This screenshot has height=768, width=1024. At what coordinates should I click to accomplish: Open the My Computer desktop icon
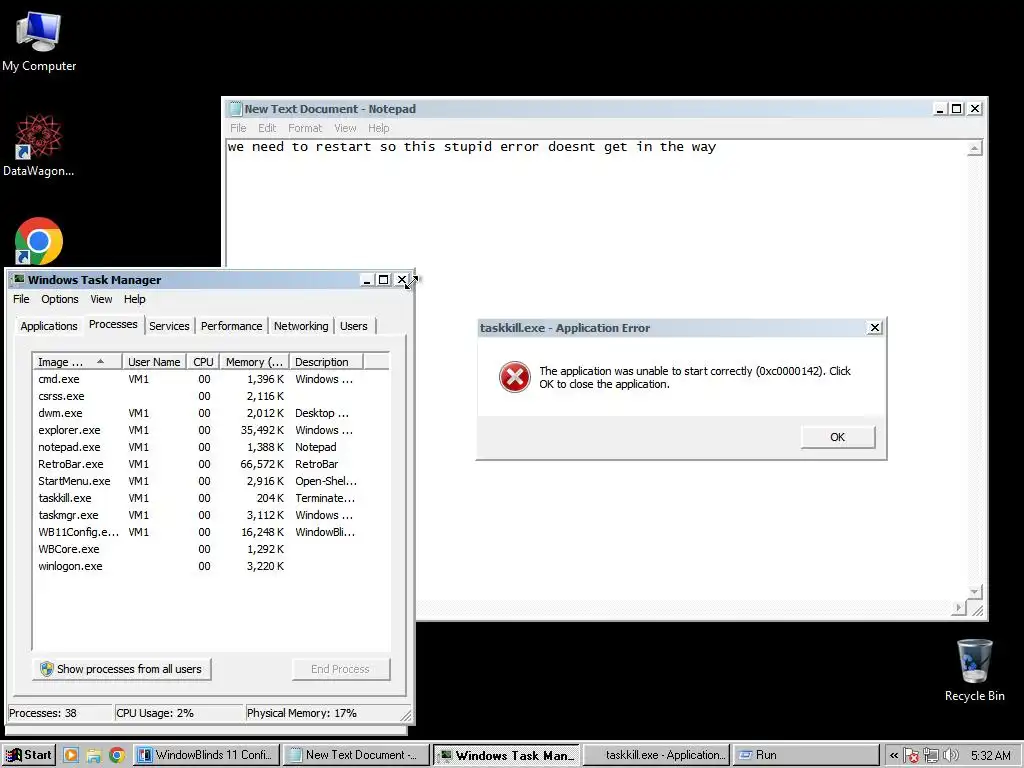pyautogui.click(x=39, y=41)
